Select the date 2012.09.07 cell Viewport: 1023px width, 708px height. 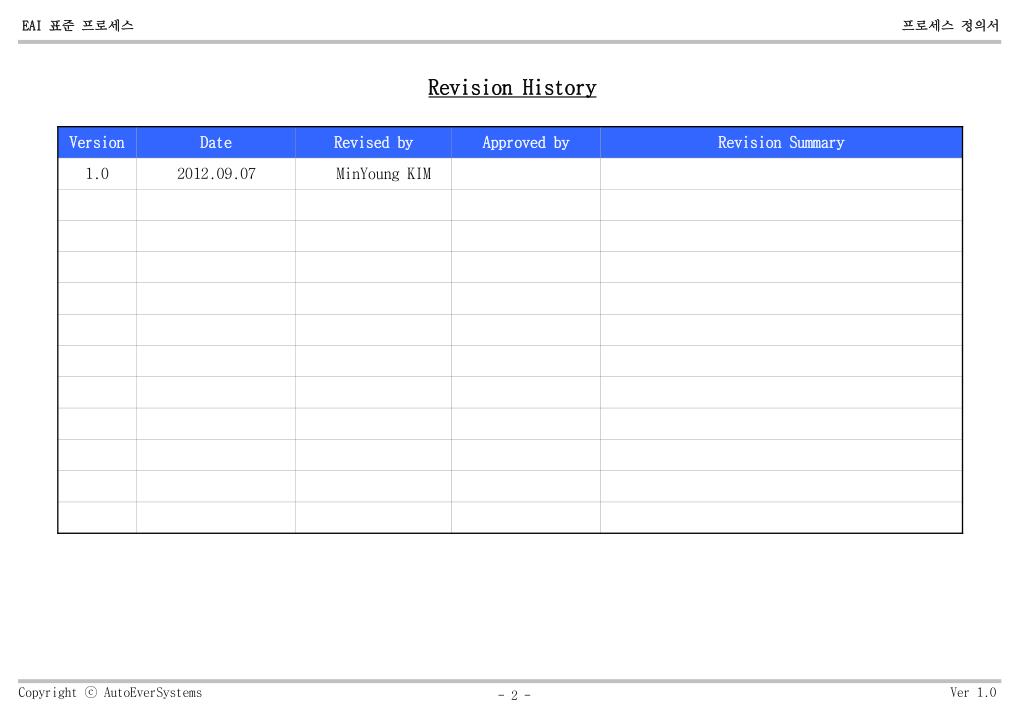pos(216,174)
